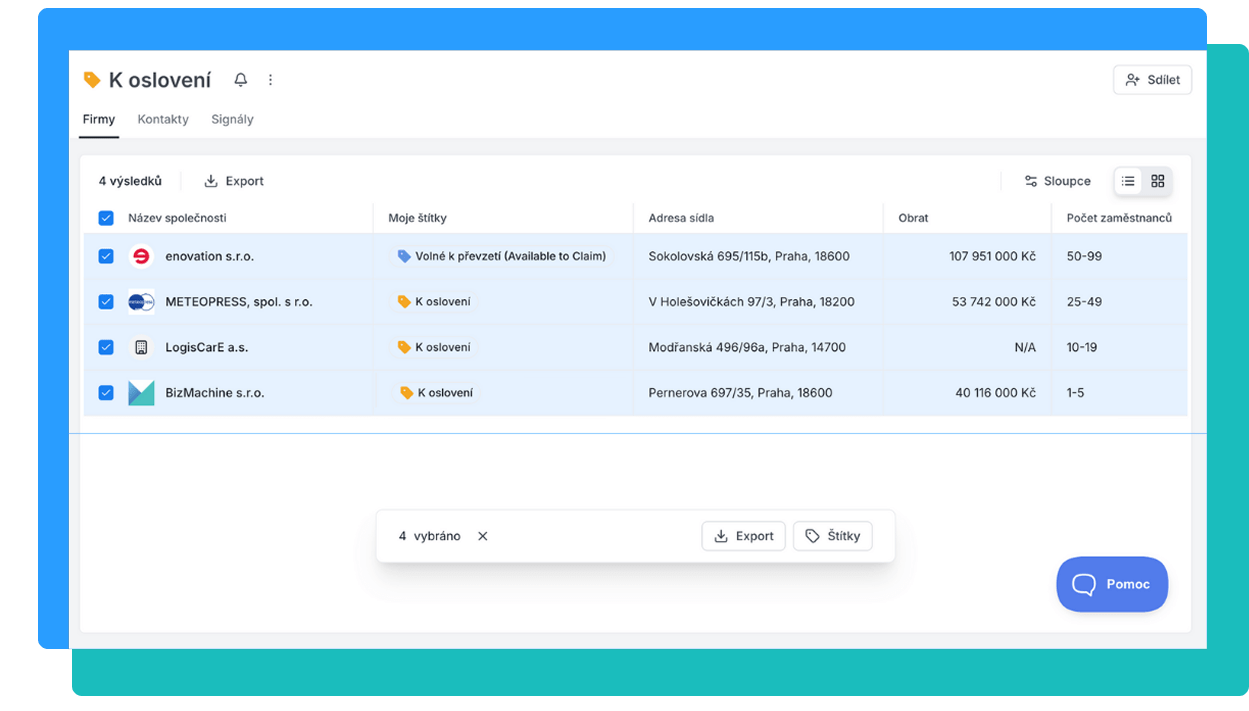Viewport: 1249px width, 711px height.
Task: Toggle the select-all header checkbox
Action: (106, 218)
